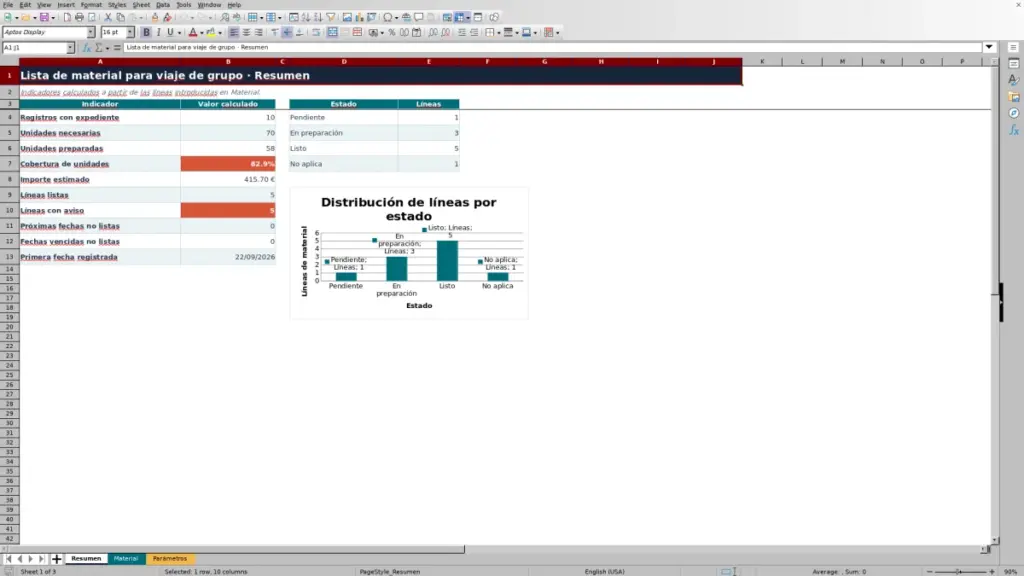The width and height of the screenshot is (1024, 576).
Task: Open the sidebar Navigator icon
Action: coord(1014,114)
